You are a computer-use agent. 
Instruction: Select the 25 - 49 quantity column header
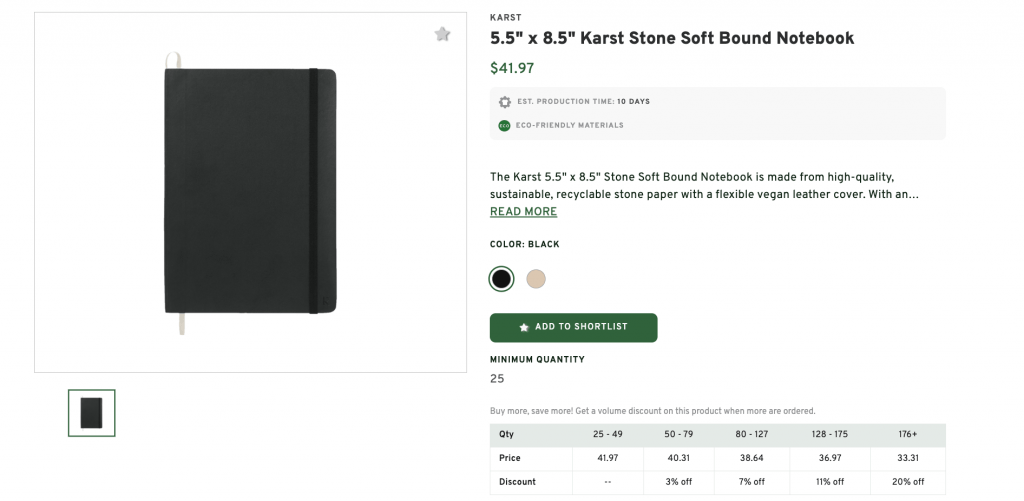click(x=607, y=434)
